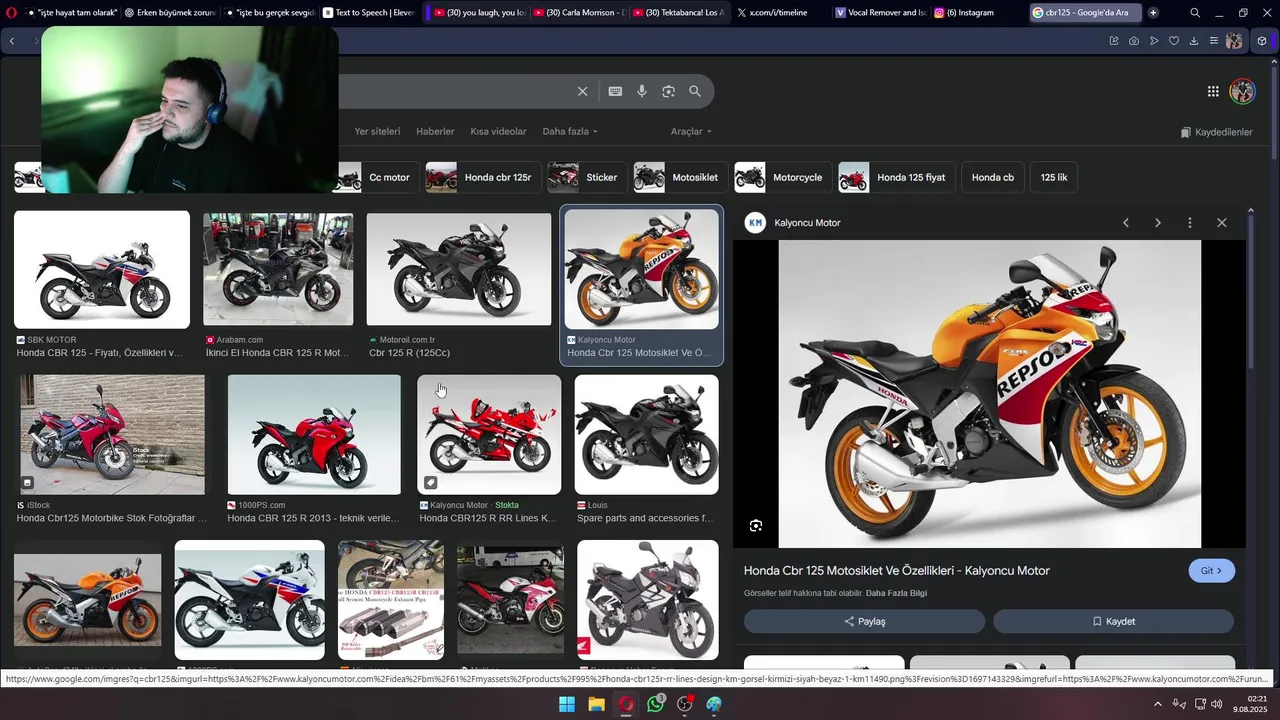Image resolution: width=1280 pixels, height=720 pixels.
Task: Open Opera snapshot camera icon
Action: tap(1134, 41)
